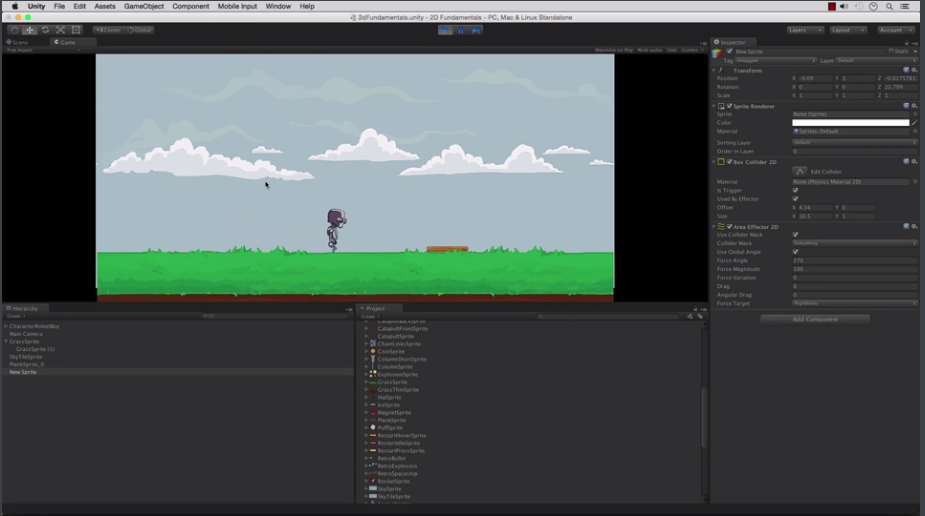The width and height of the screenshot is (925, 516).
Task: Open the Area Effector 2D gear menu
Action: (x=914, y=226)
